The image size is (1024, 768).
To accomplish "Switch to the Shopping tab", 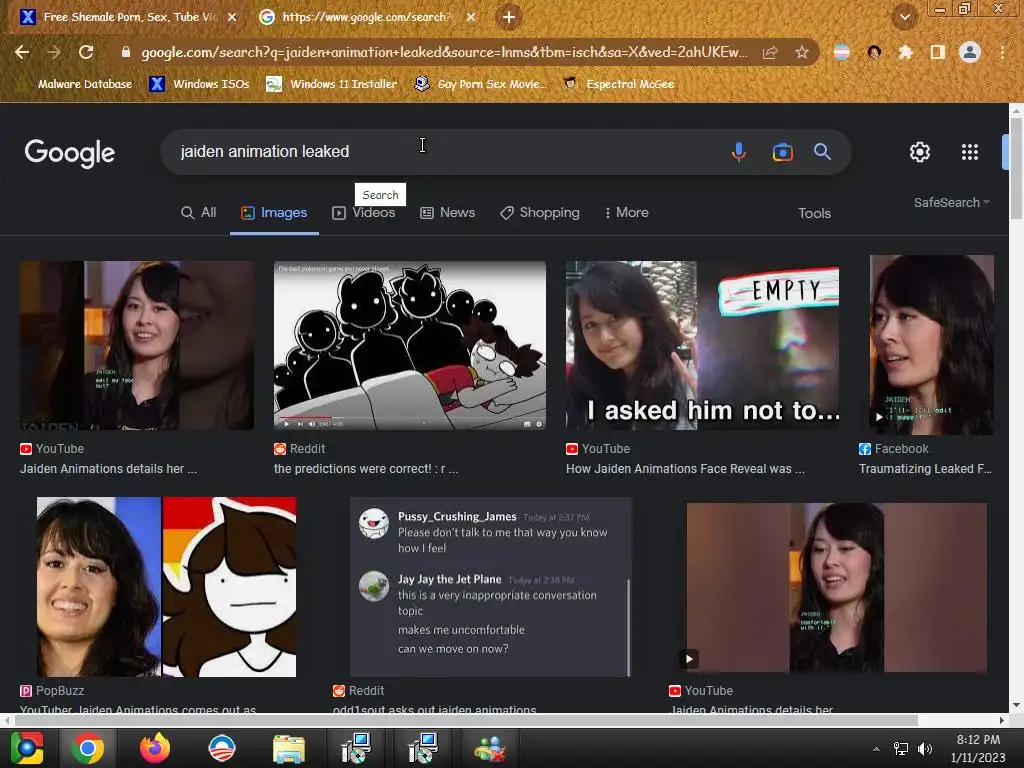I will tap(540, 213).
